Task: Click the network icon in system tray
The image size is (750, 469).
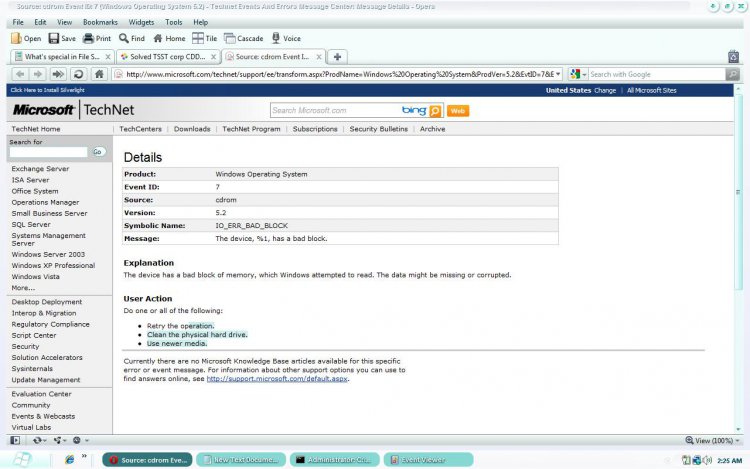Action: click(x=696, y=460)
